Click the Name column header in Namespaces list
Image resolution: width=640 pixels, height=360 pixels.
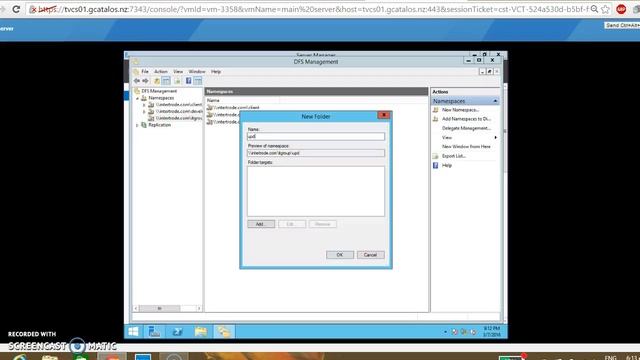pyautogui.click(x=213, y=100)
